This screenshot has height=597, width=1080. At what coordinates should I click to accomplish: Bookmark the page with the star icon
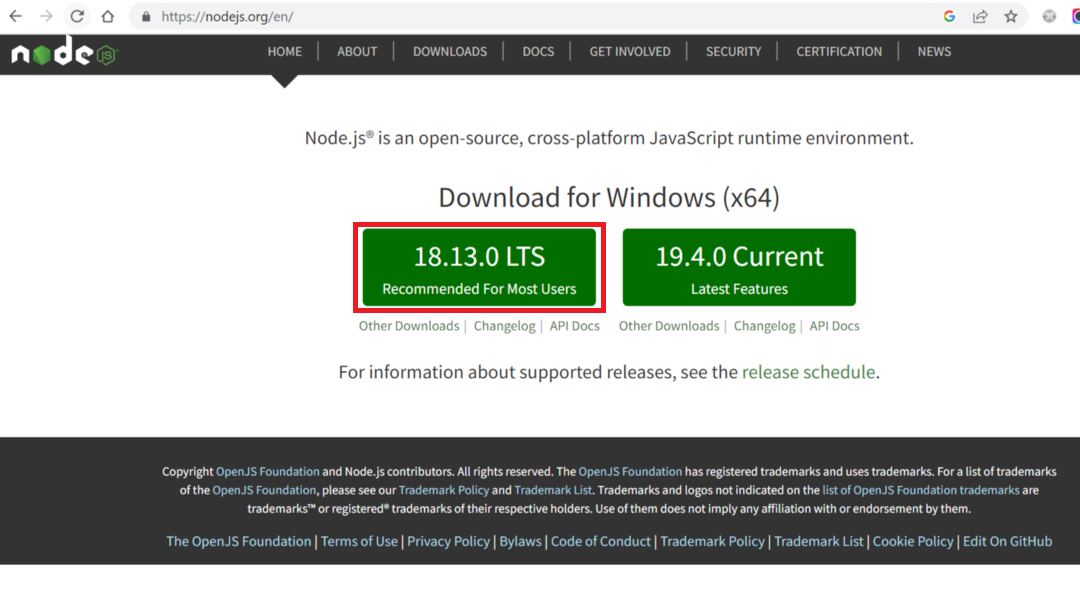point(1010,17)
